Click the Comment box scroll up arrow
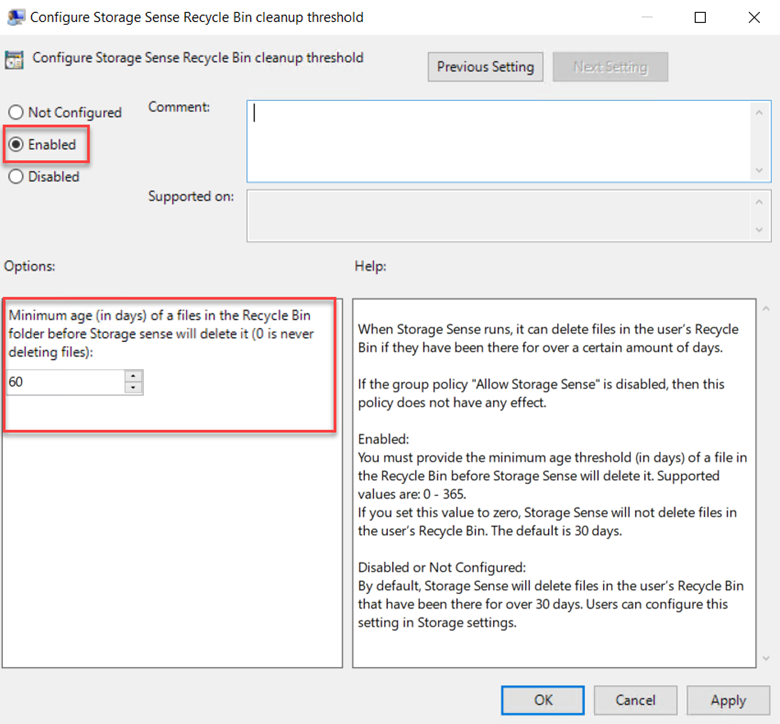The width and height of the screenshot is (780, 724). pos(759,113)
